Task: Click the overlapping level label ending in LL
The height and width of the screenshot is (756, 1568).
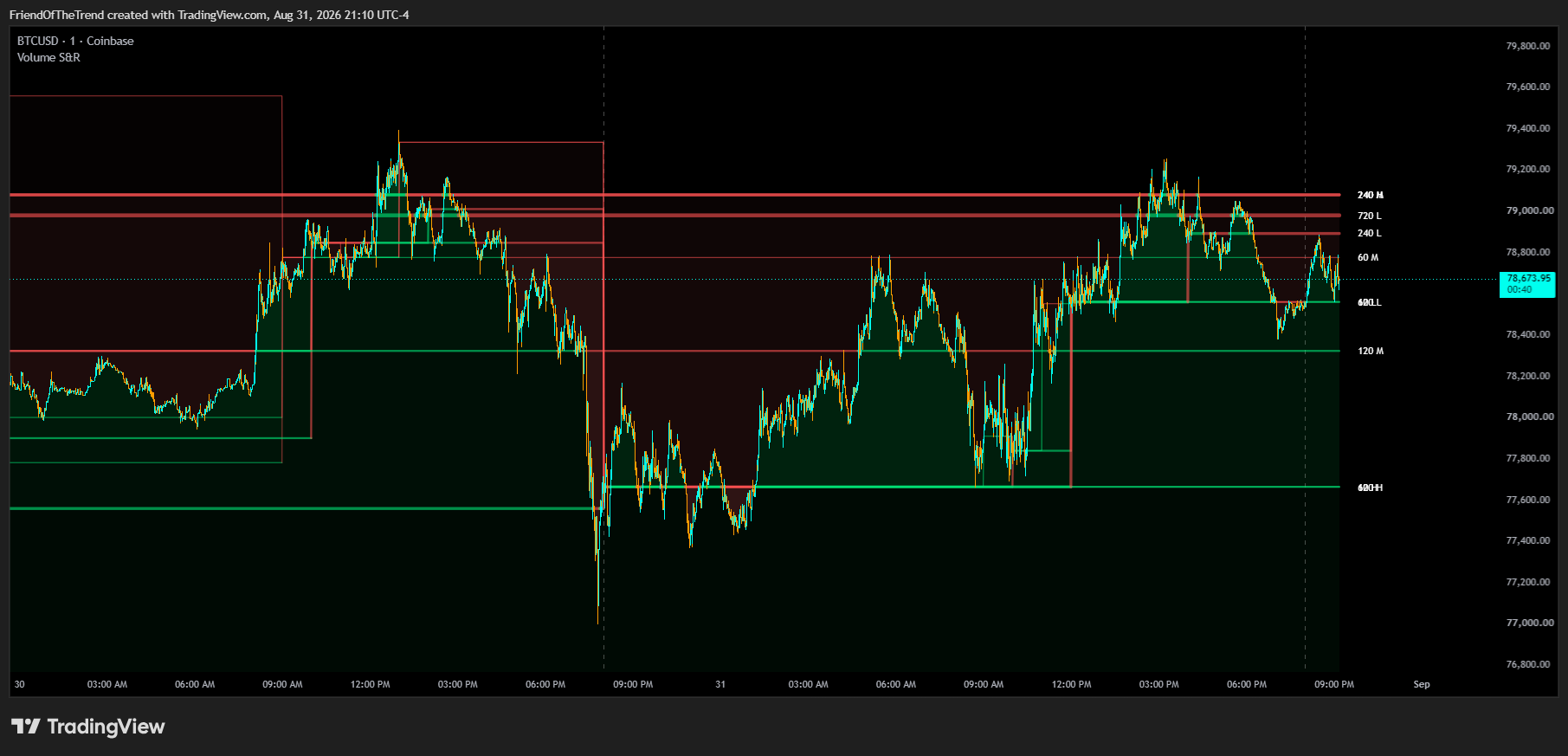Action: pos(1370,302)
